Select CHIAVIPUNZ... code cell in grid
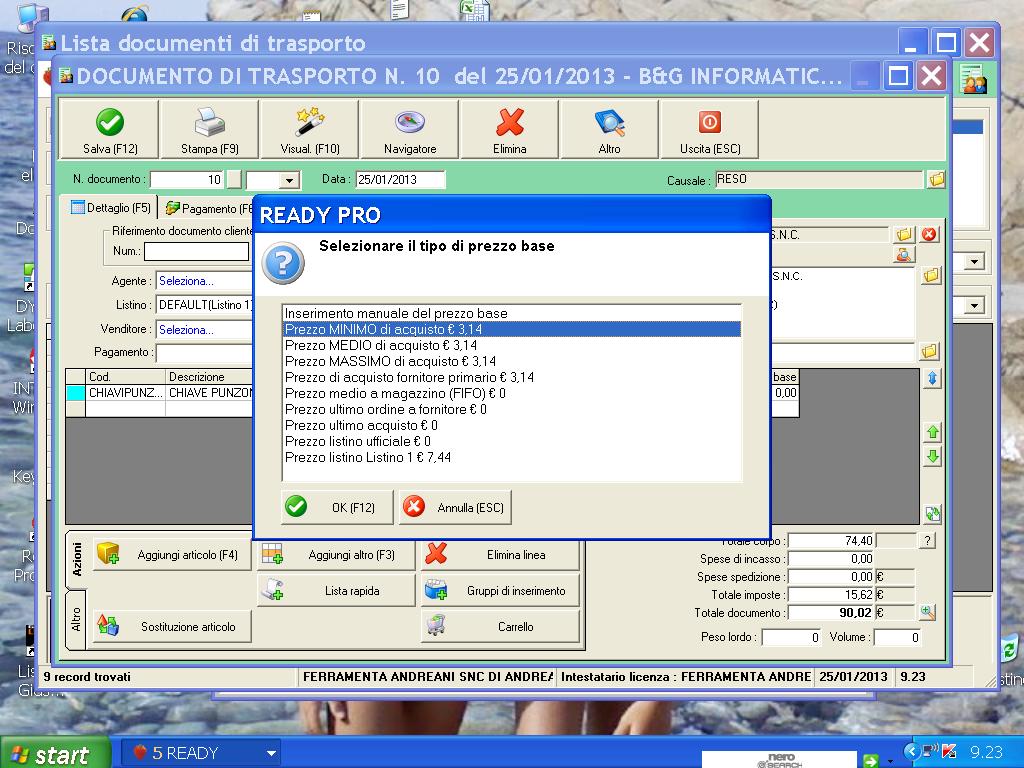This screenshot has width=1024, height=768. (x=125, y=392)
